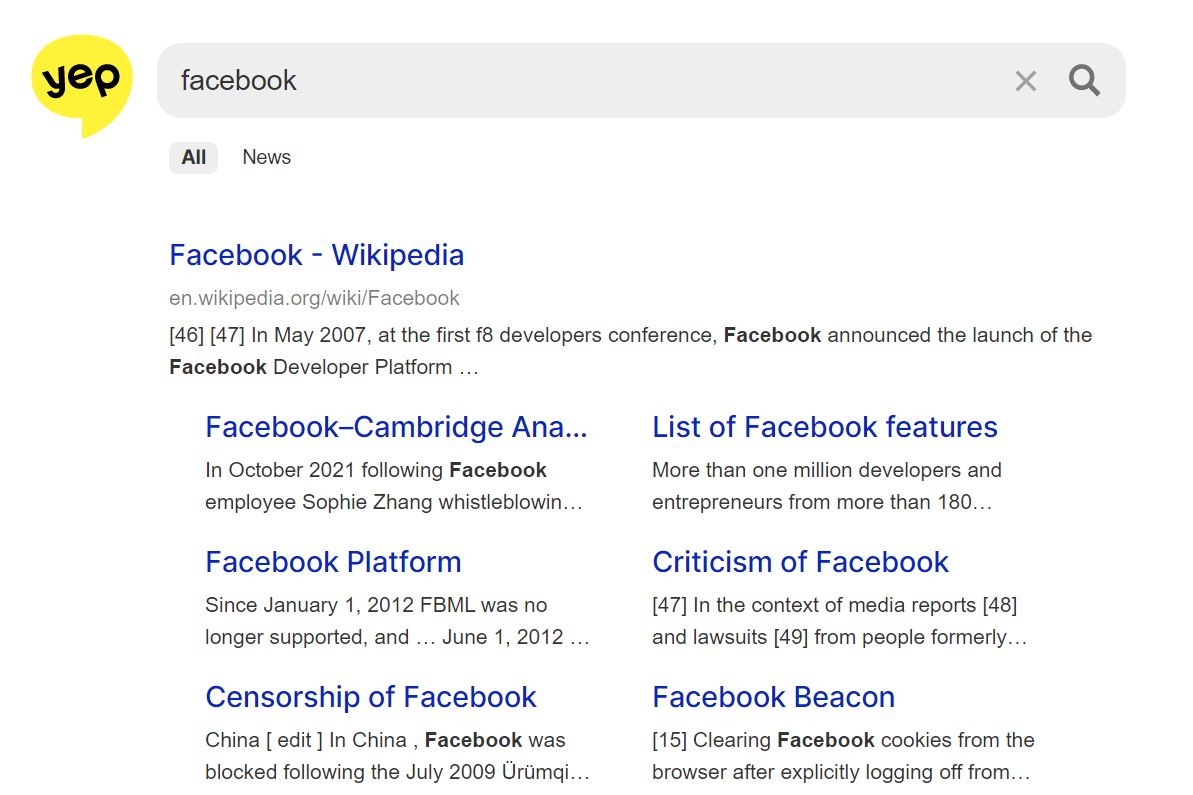Open the Criticism of Facebook link
The height and width of the screenshot is (795, 1193).
point(800,562)
